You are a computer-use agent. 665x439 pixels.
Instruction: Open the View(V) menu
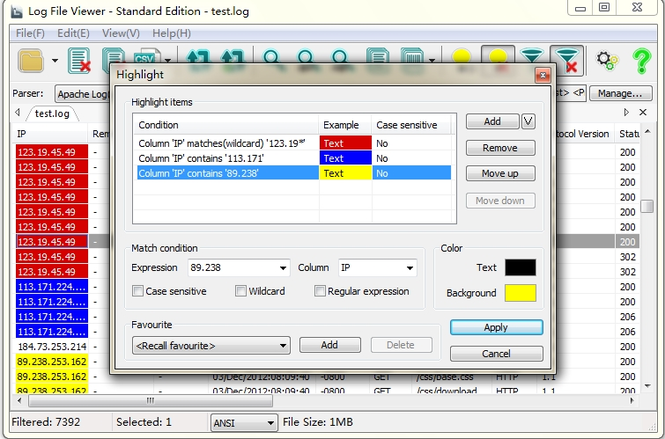pyautogui.click(x=120, y=33)
